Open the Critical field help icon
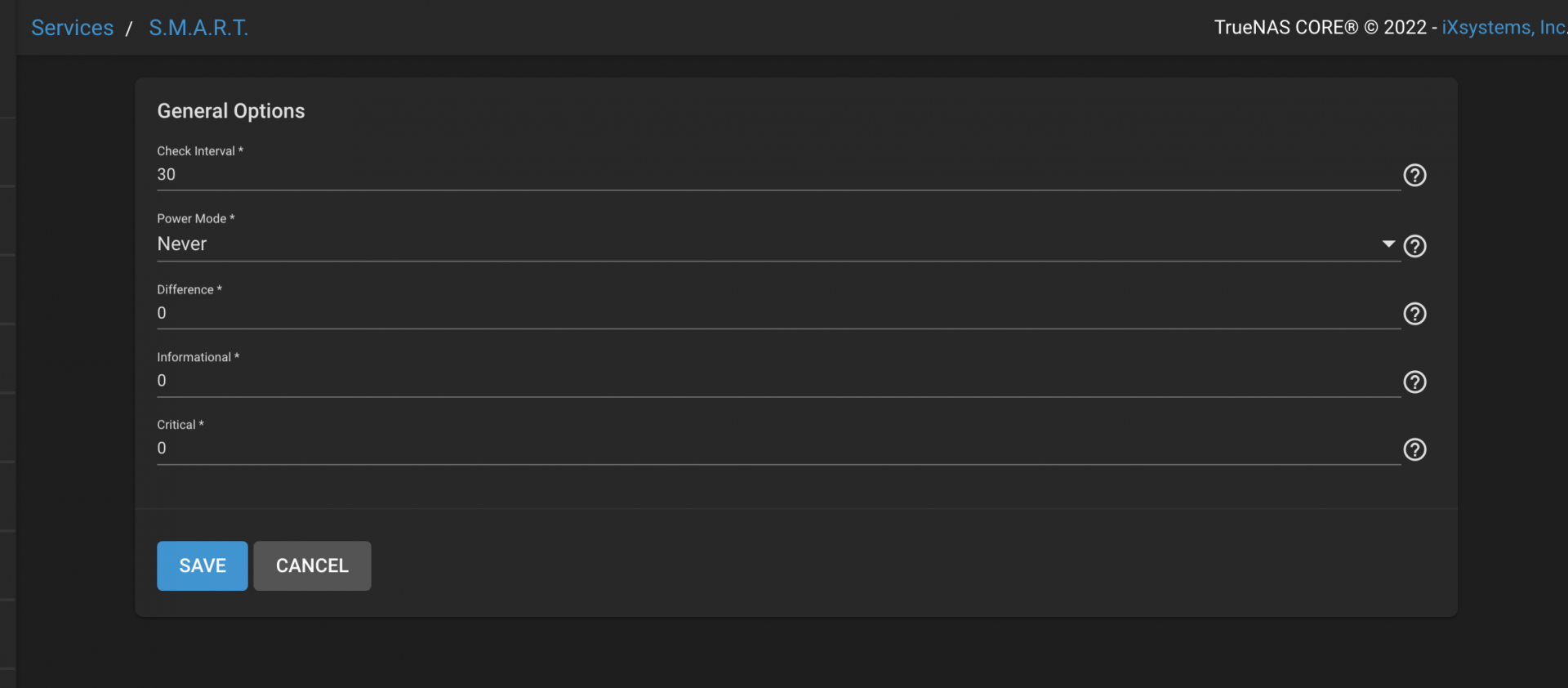 pos(1414,449)
